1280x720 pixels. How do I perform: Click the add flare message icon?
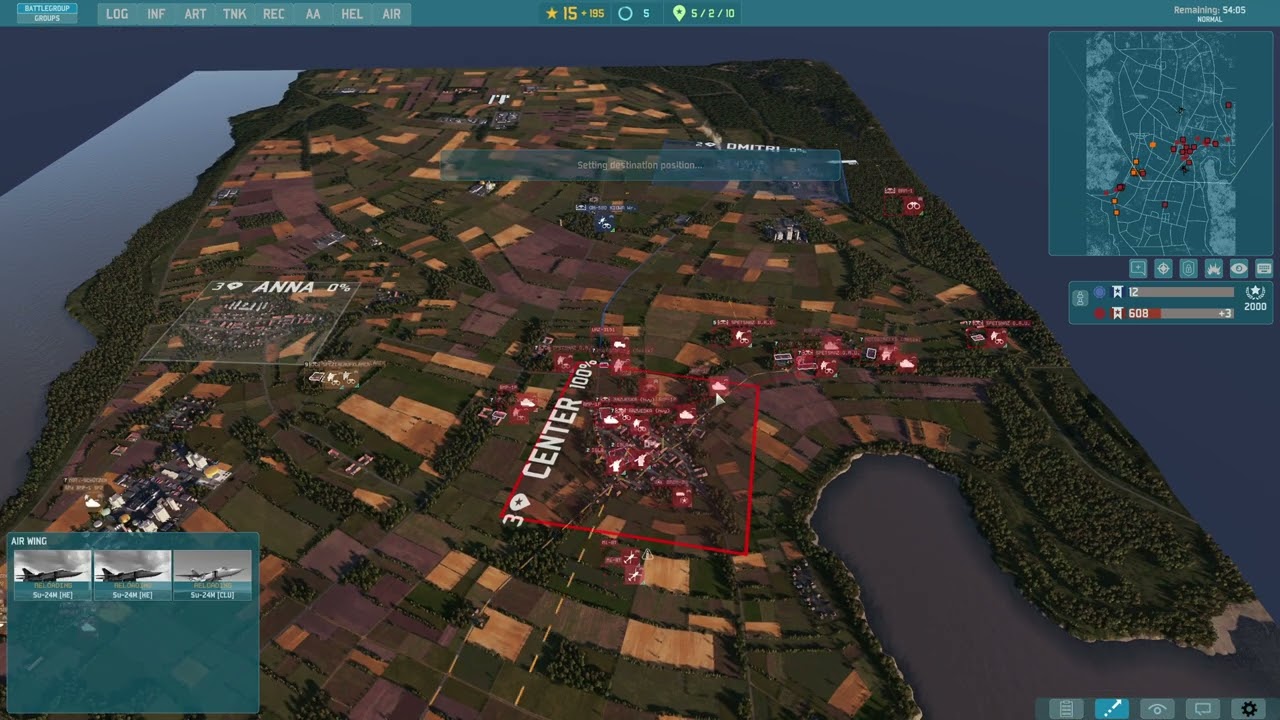1138,268
